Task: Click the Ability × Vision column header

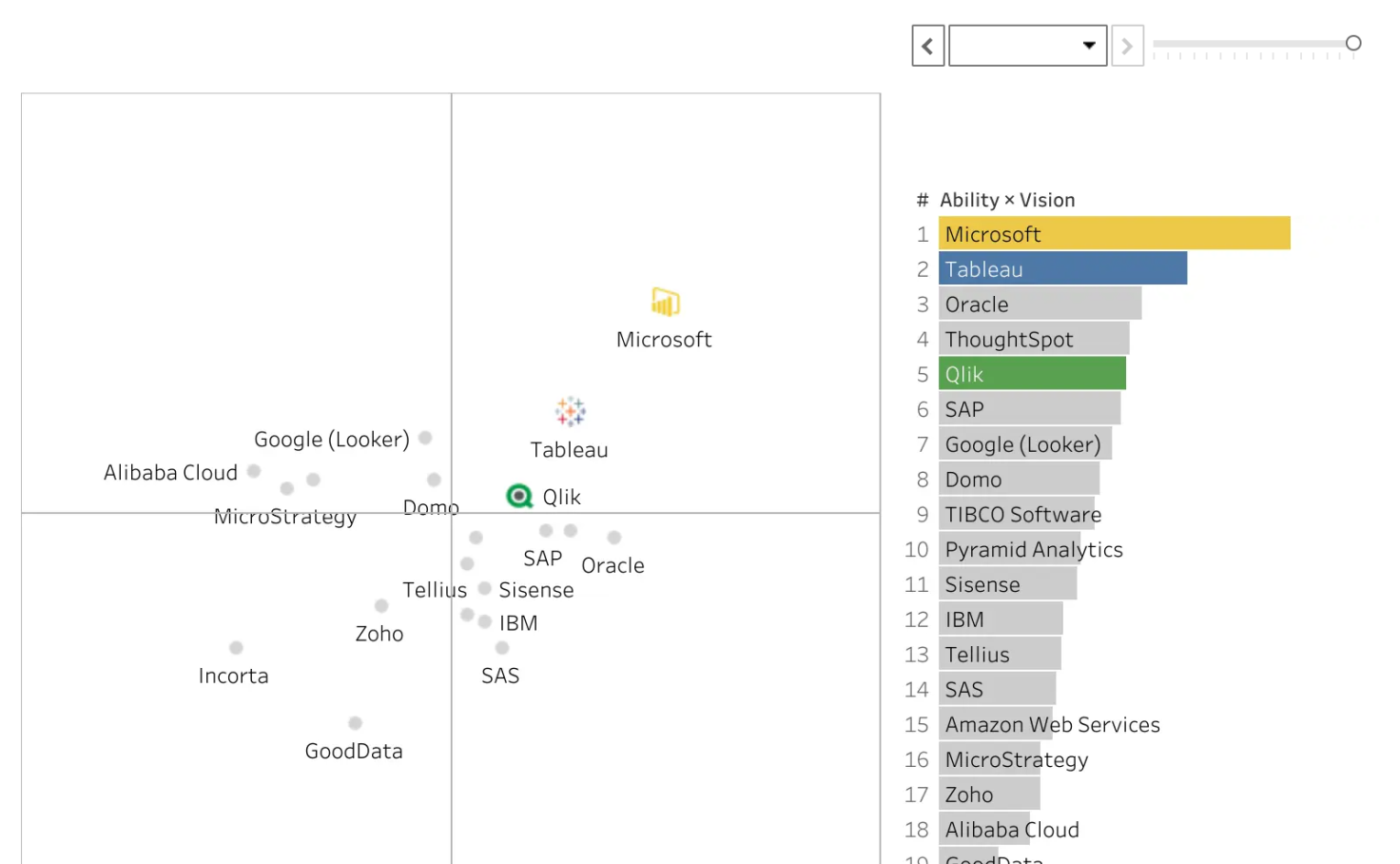Action: click(x=1007, y=200)
